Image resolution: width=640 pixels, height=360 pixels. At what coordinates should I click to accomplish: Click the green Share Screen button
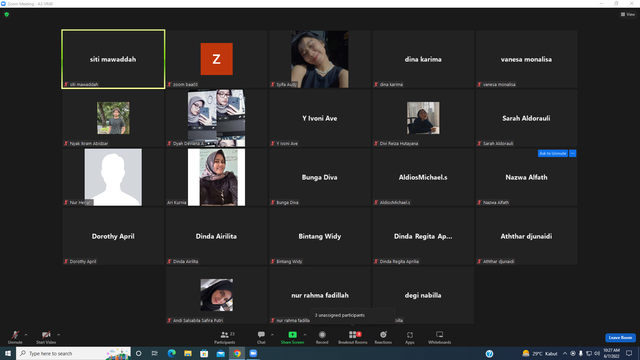292,337
